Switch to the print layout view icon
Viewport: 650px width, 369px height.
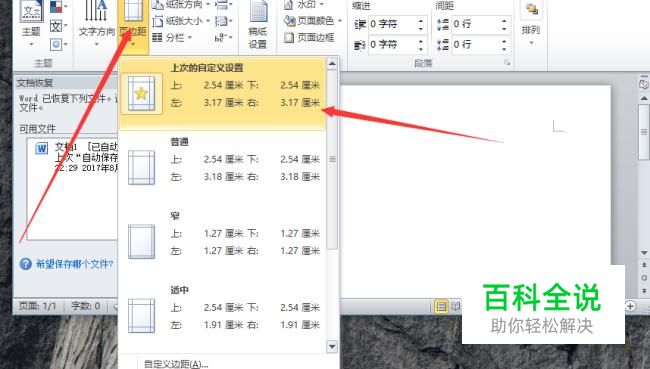click(441, 307)
